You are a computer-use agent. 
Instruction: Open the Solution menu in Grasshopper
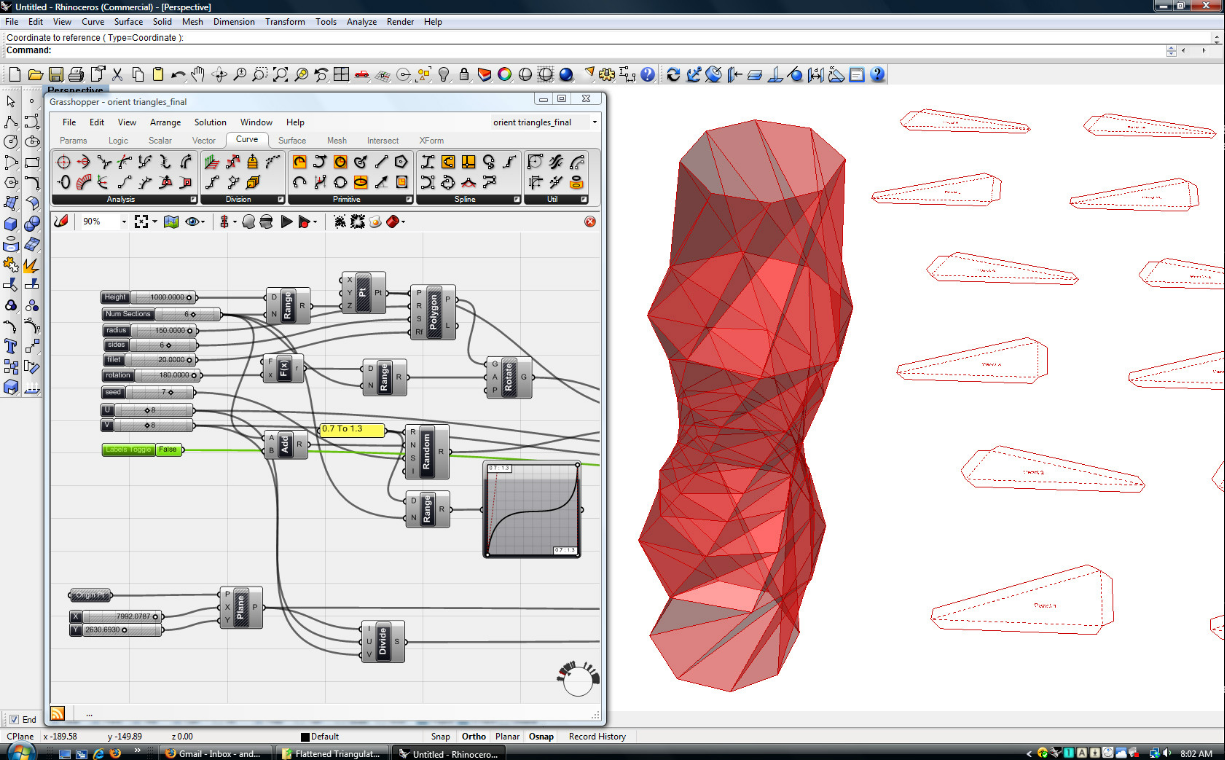coord(211,122)
